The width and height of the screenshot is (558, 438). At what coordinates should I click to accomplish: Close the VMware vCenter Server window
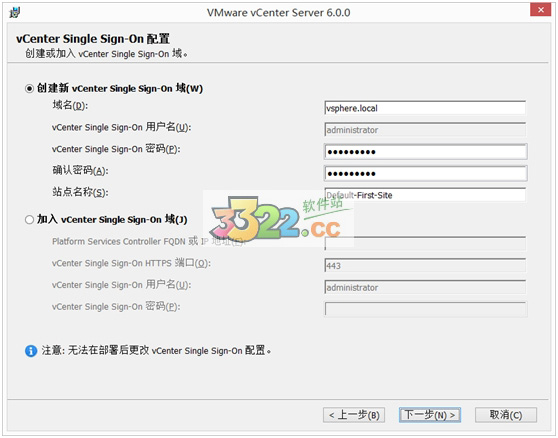(540, 10)
